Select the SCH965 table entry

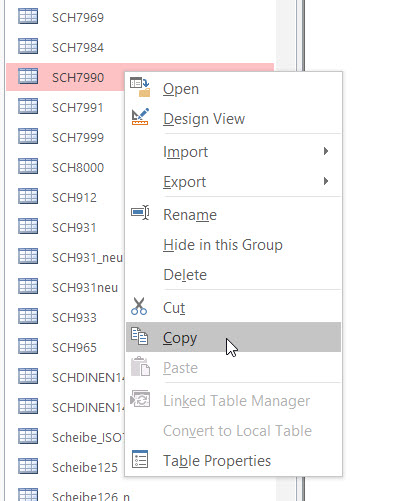pos(65,347)
